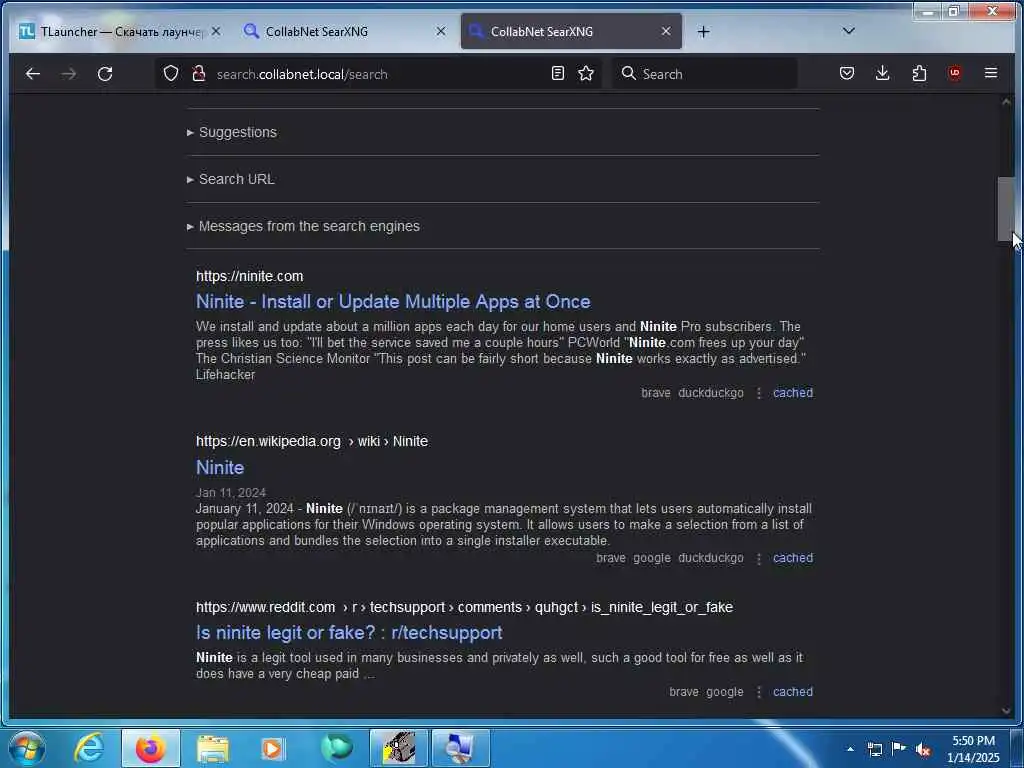Open cached link for Wikipedia result
Viewport: 1024px width, 768px height.
(793, 558)
